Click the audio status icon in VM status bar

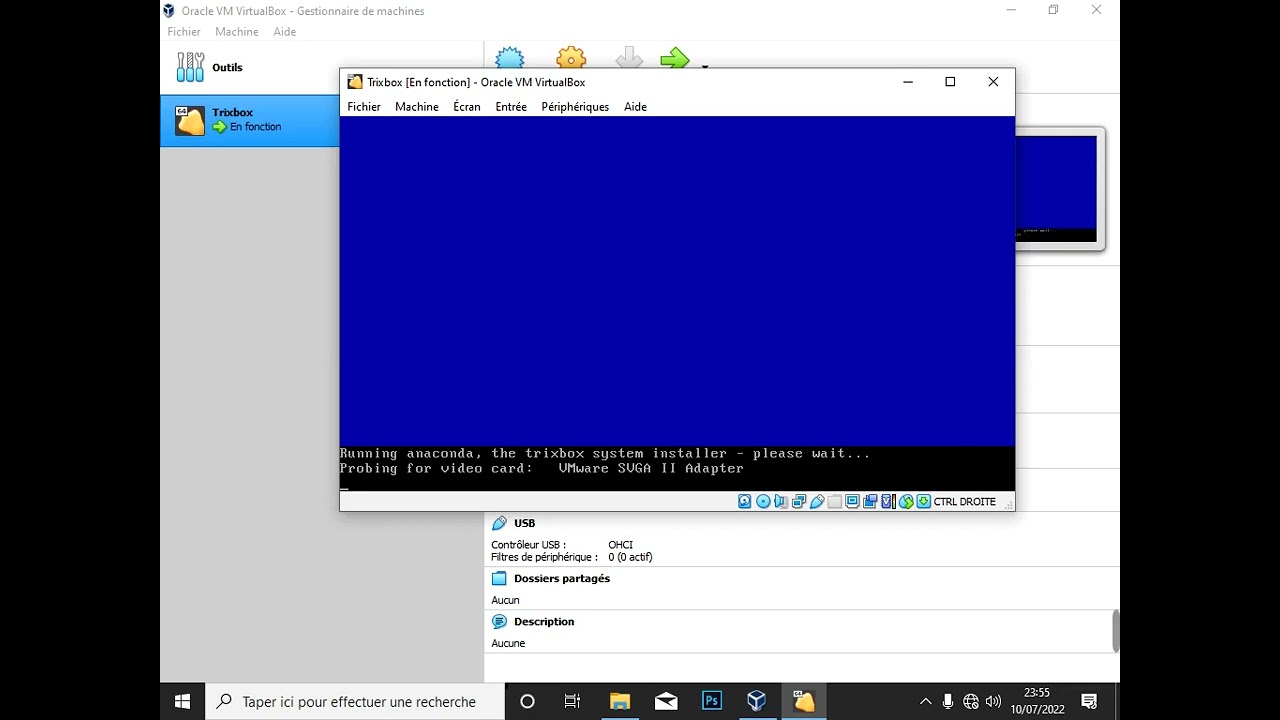point(781,502)
